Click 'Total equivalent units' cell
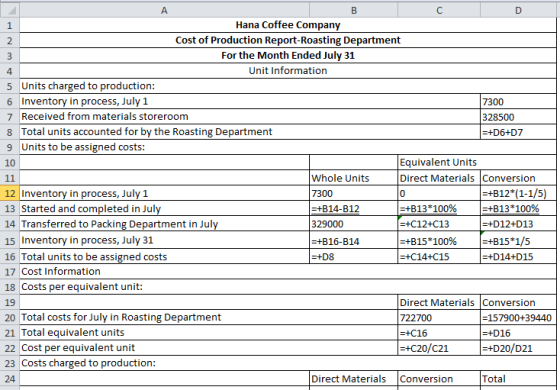The image size is (560, 390). tap(209, 332)
